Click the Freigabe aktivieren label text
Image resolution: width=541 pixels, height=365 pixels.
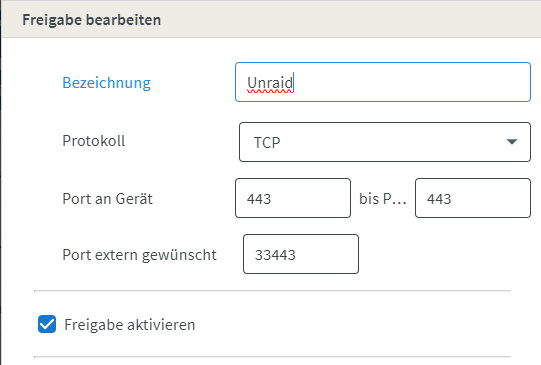click(130, 325)
